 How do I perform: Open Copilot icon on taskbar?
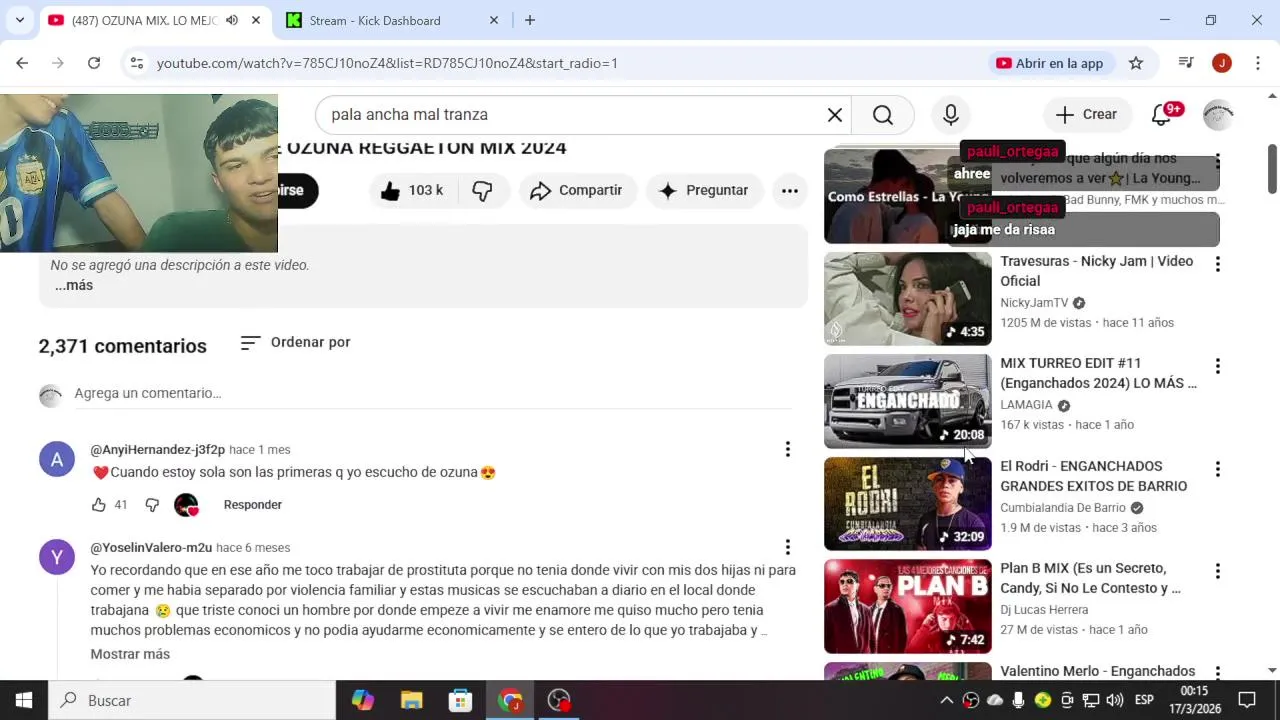point(362,700)
